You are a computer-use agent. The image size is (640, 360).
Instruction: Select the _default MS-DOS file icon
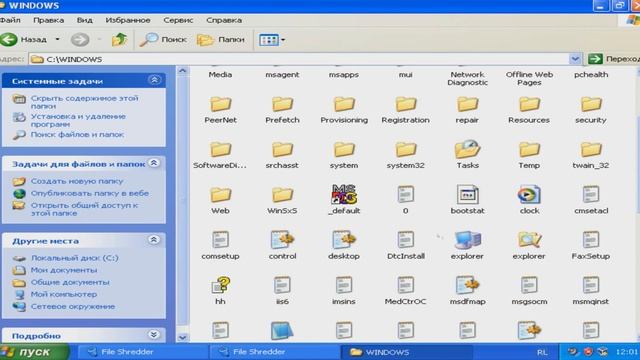(344, 194)
